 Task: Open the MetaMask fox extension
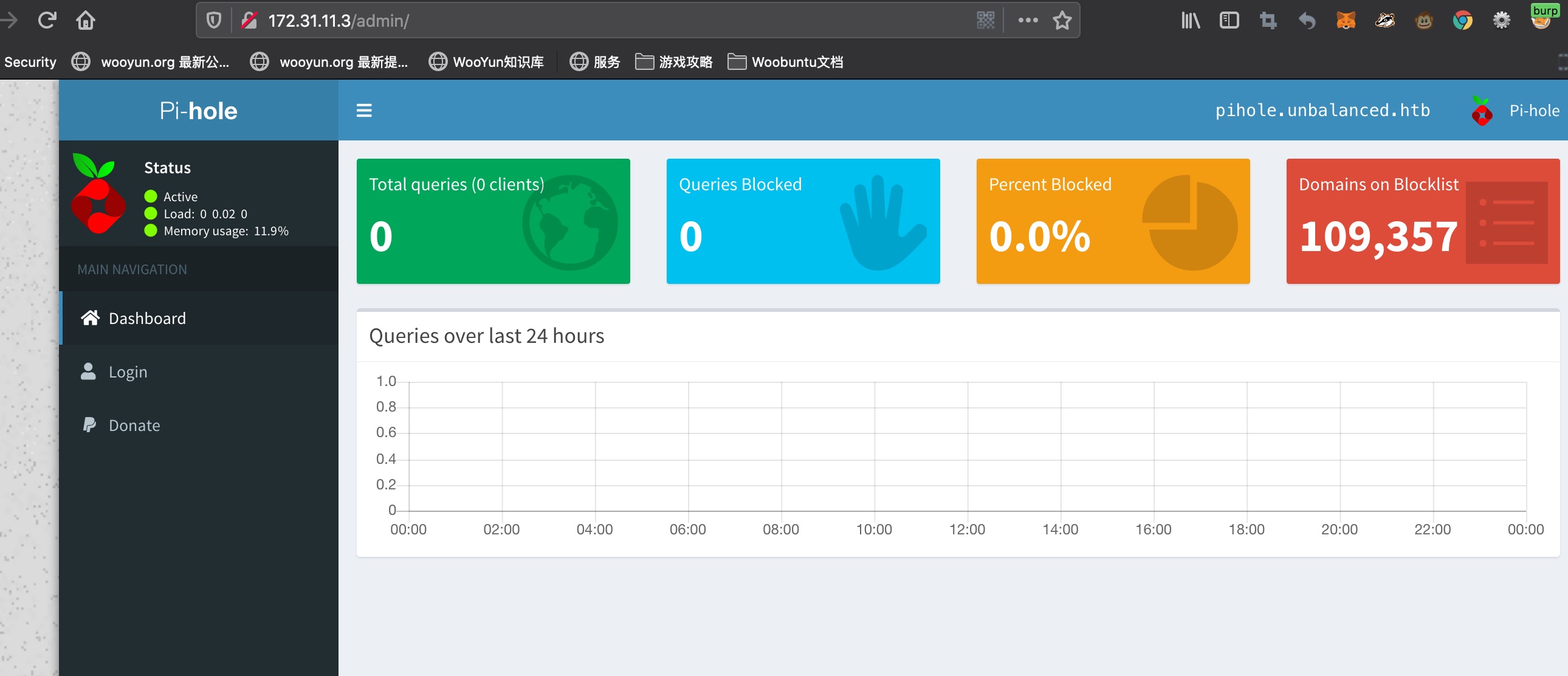1346,20
